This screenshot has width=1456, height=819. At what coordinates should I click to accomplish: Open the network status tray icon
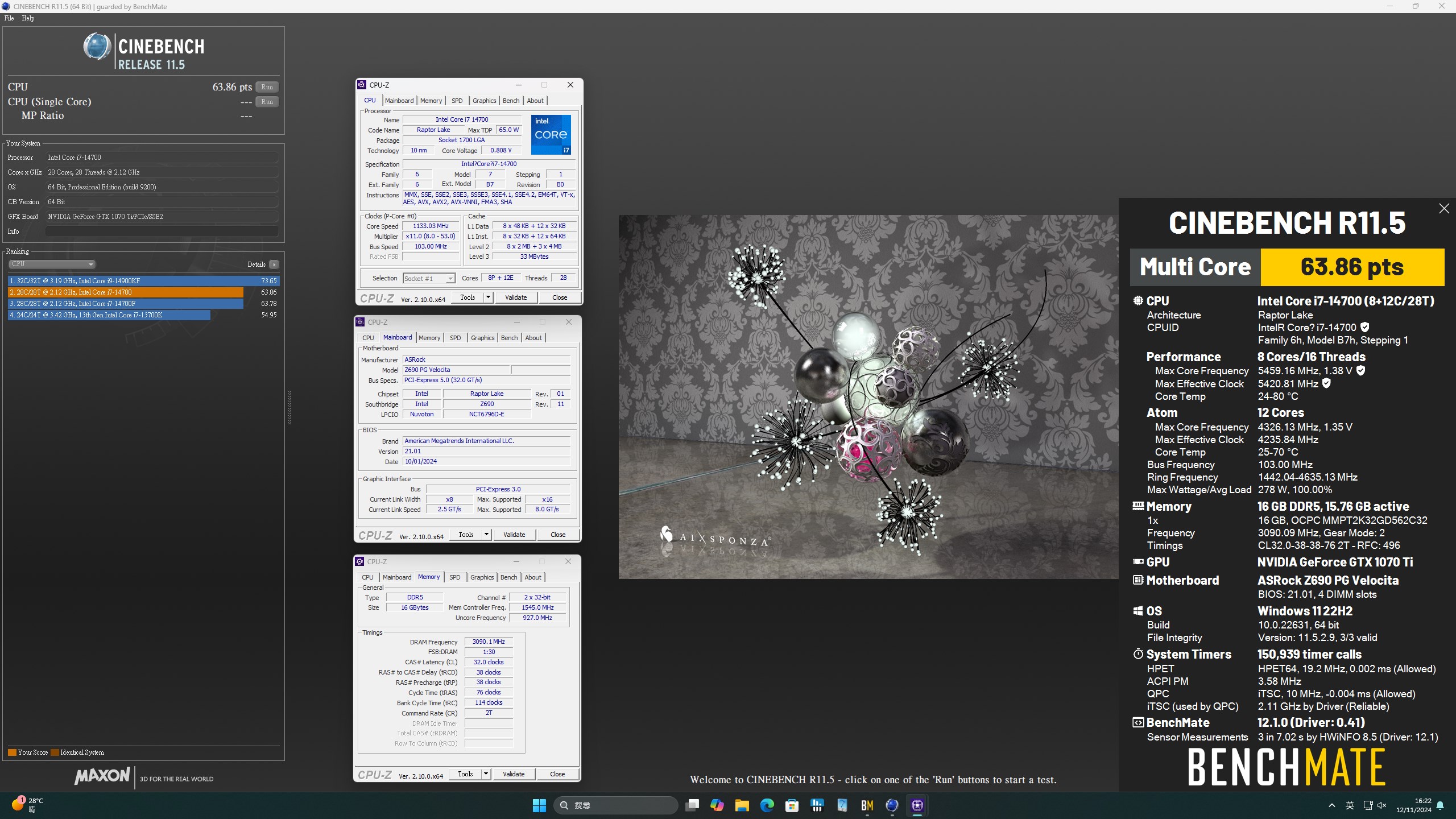pyautogui.click(x=1368, y=805)
